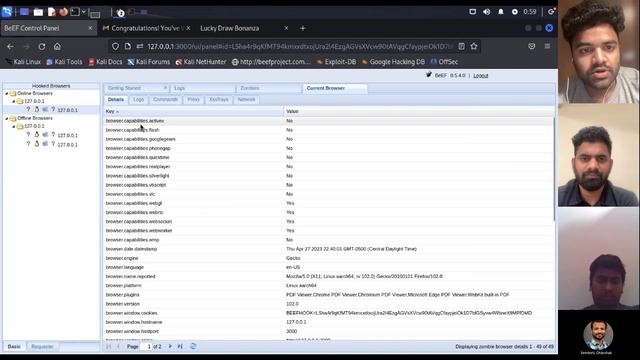Open the Google Hacking DB bookmark
Viewport: 640px width, 360px height.
[393, 62]
